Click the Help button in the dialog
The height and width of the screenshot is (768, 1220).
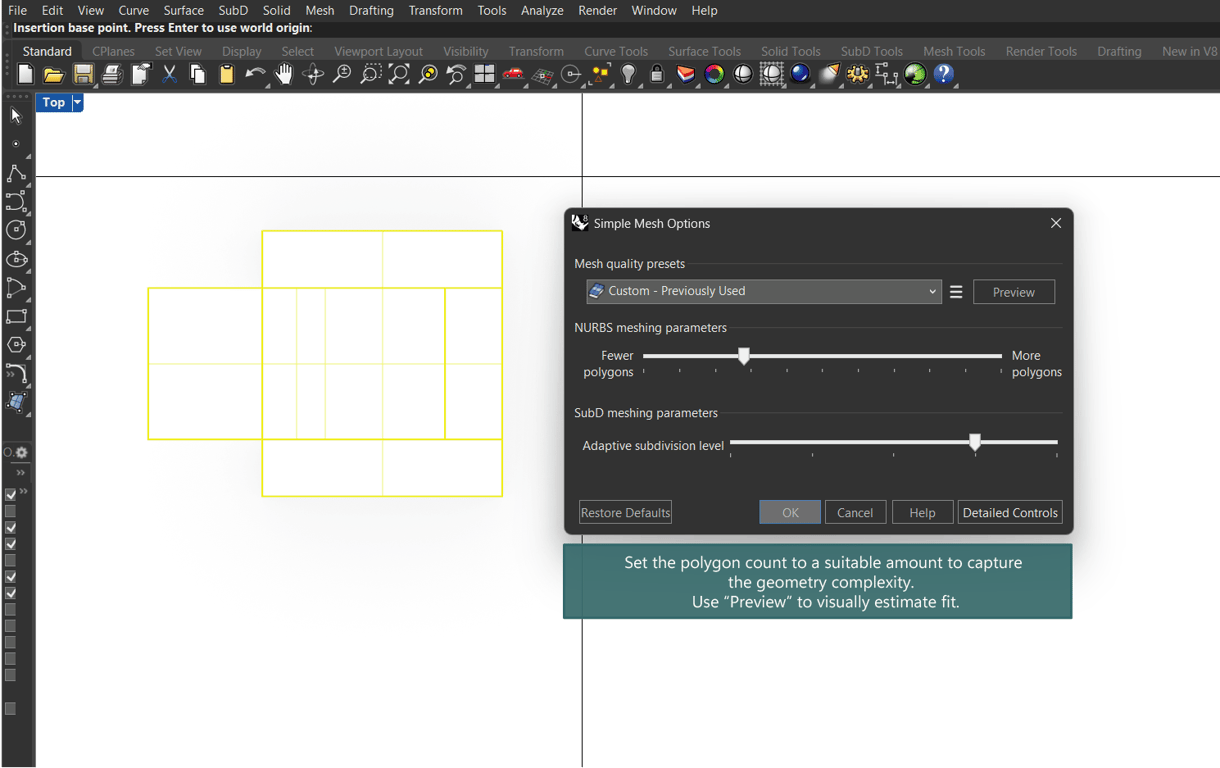click(922, 512)
